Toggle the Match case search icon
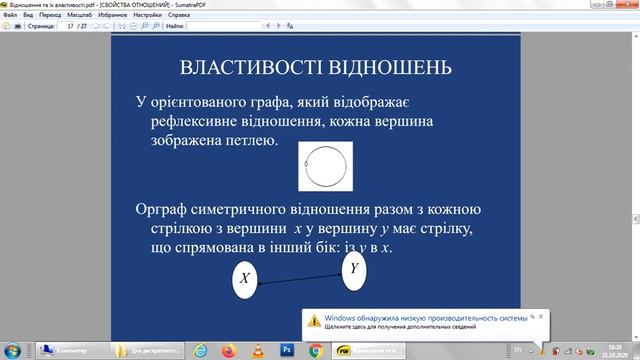Viewport: 640px width, 360px height. (290, 26)
